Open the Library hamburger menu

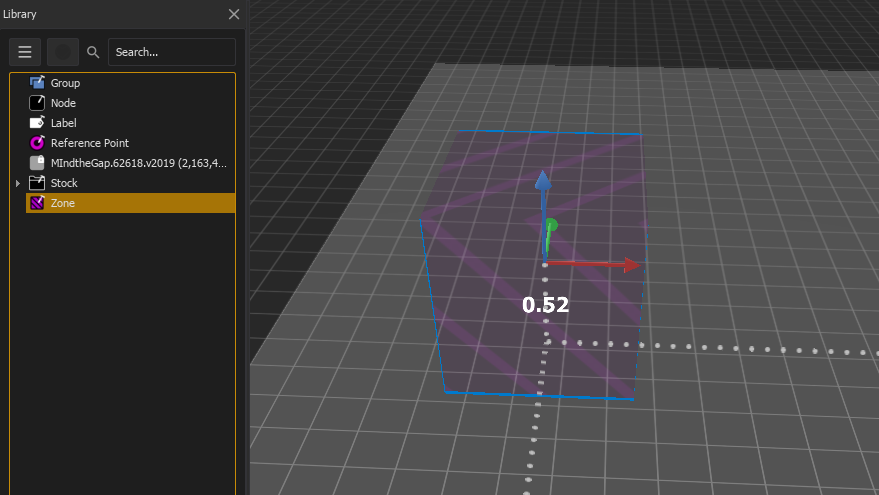point(25,52)
